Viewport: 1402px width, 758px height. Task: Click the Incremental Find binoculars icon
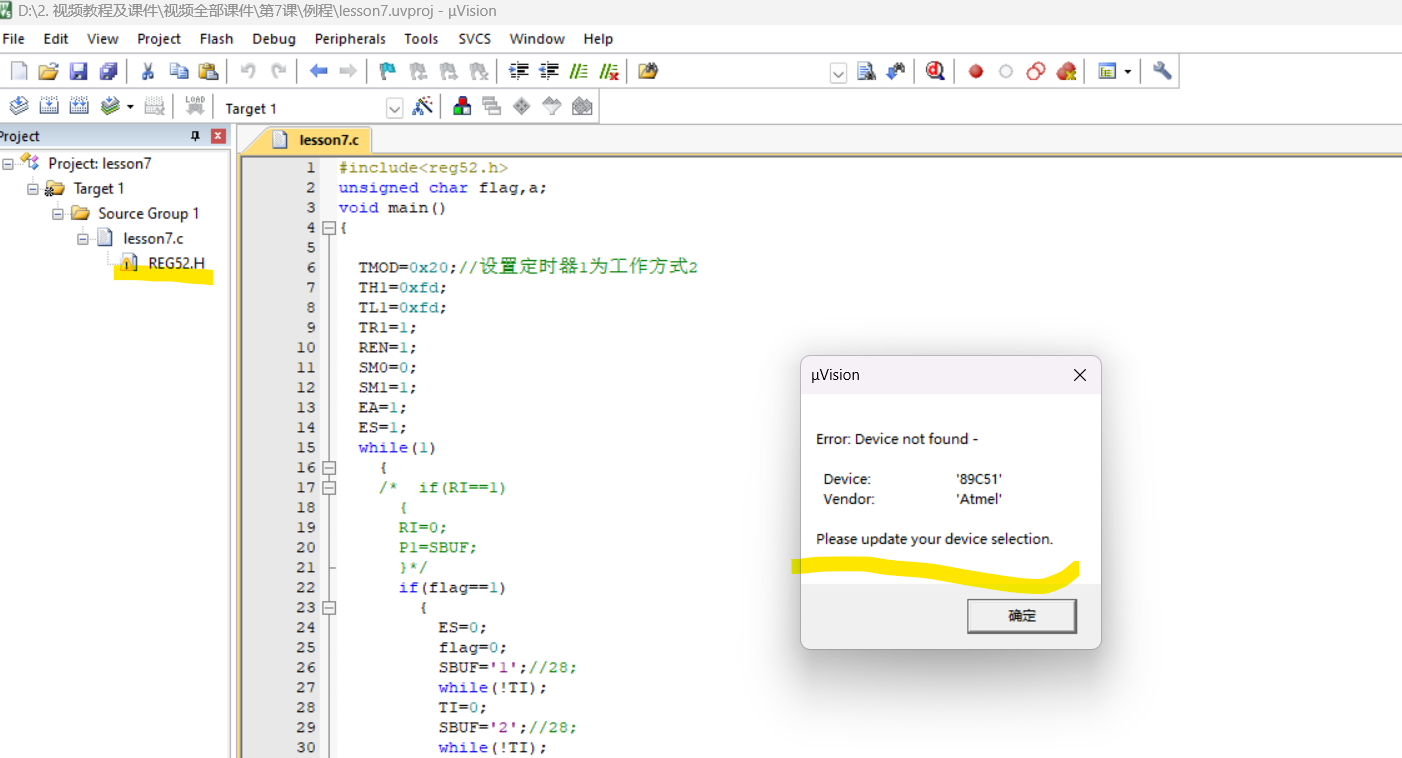click(x=896, y=71)
